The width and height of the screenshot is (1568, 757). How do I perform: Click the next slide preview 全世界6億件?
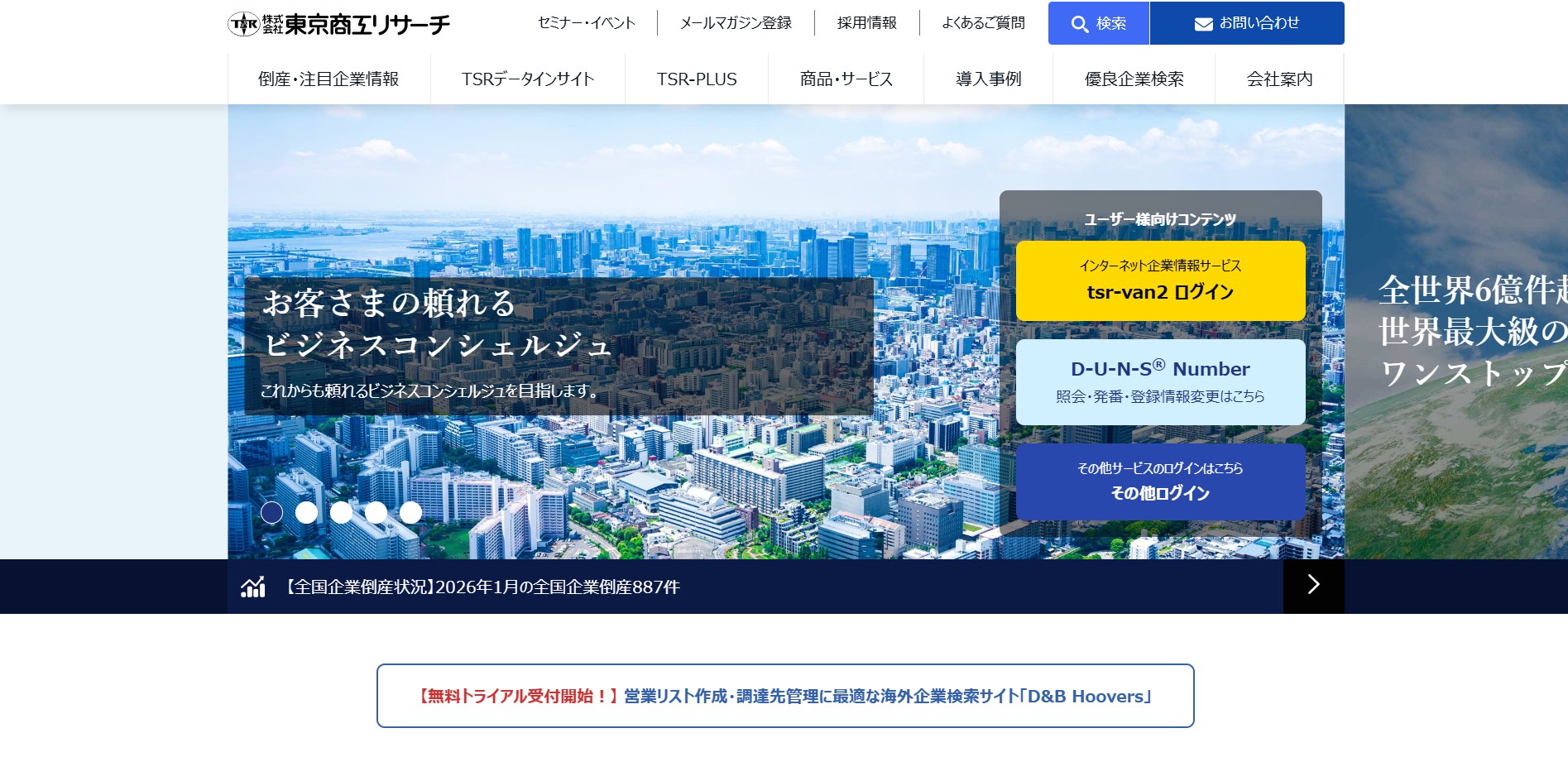point(1456,331)
